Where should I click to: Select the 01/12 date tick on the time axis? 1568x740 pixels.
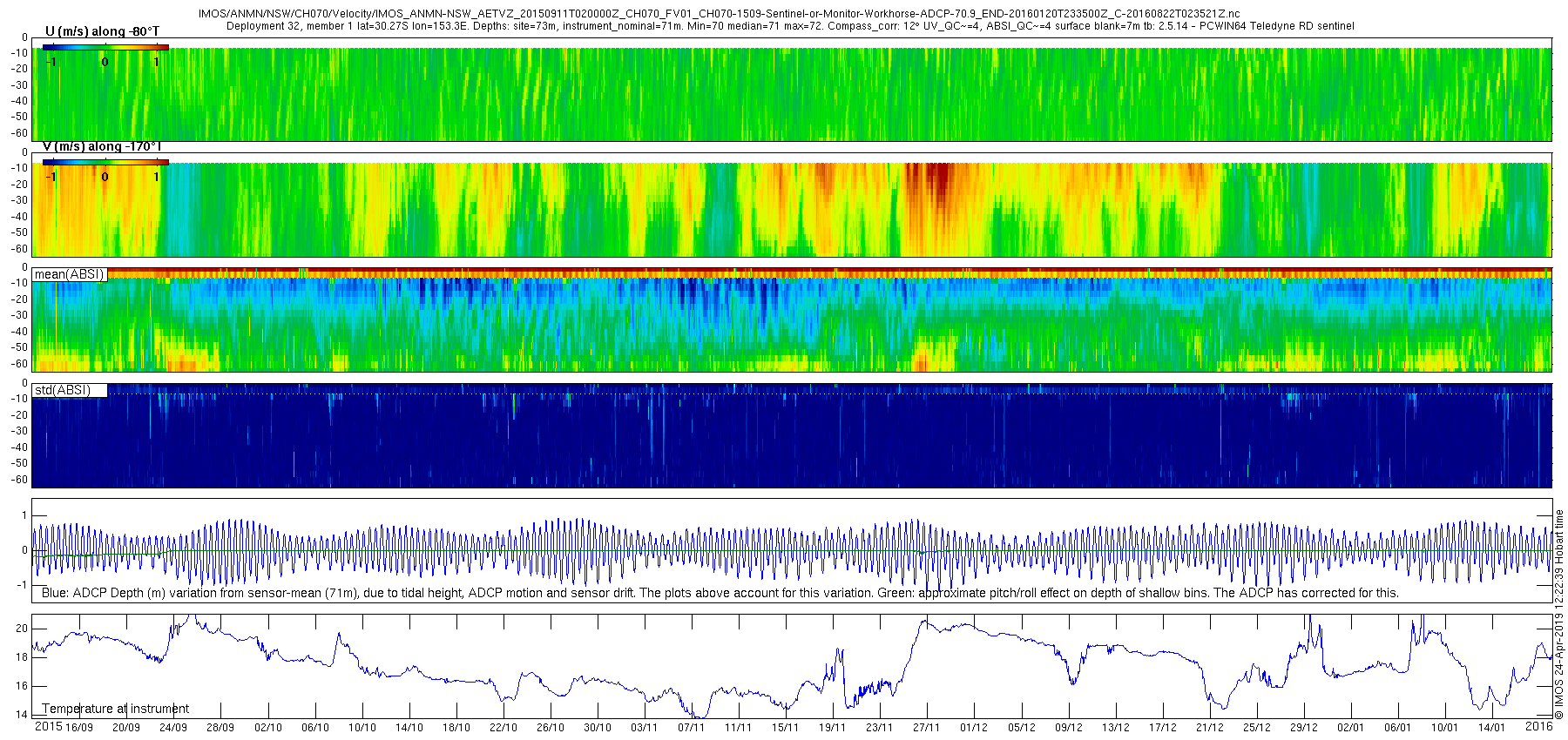pos(974,727)
